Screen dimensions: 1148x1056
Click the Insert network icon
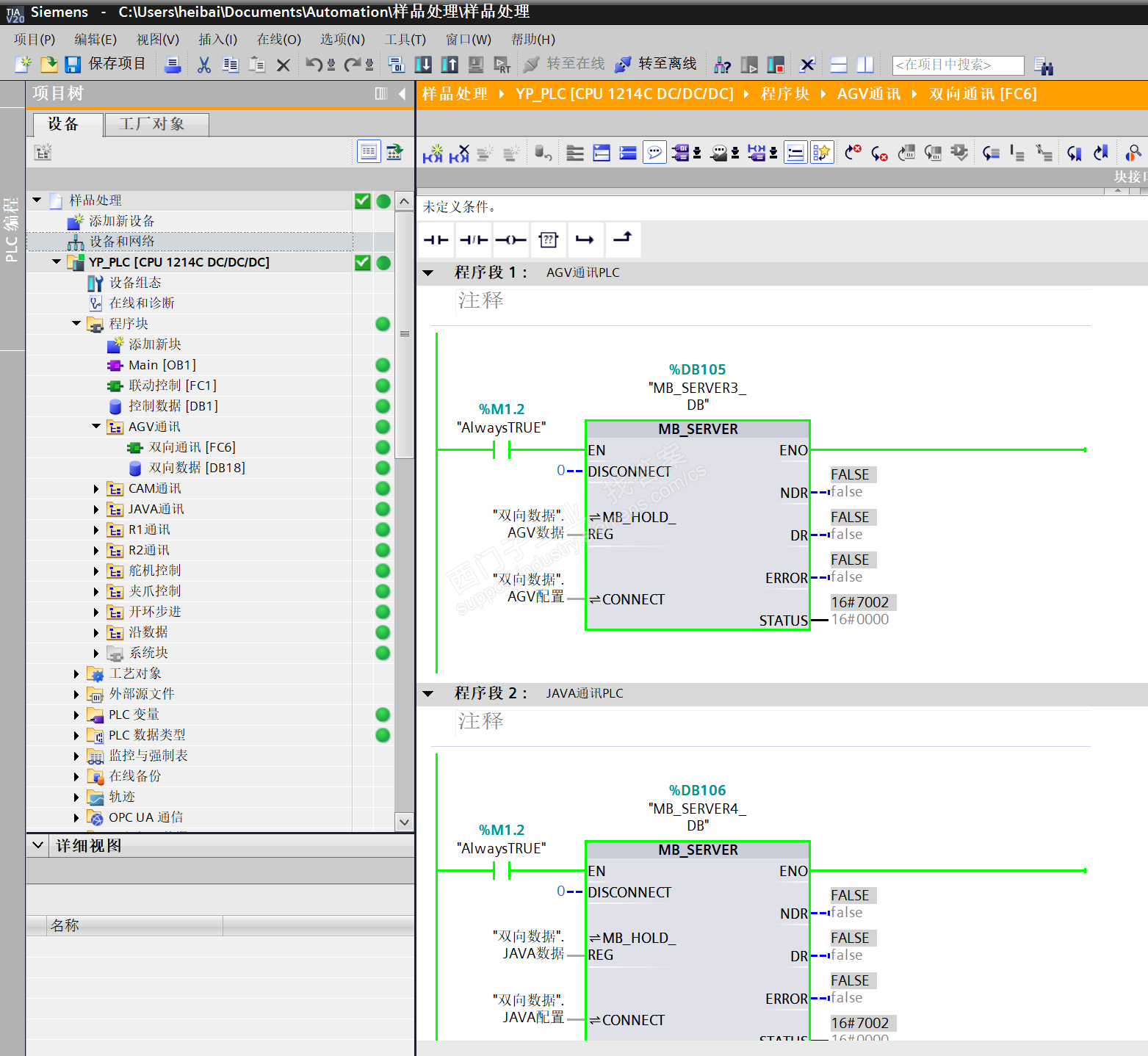(433, 153)
